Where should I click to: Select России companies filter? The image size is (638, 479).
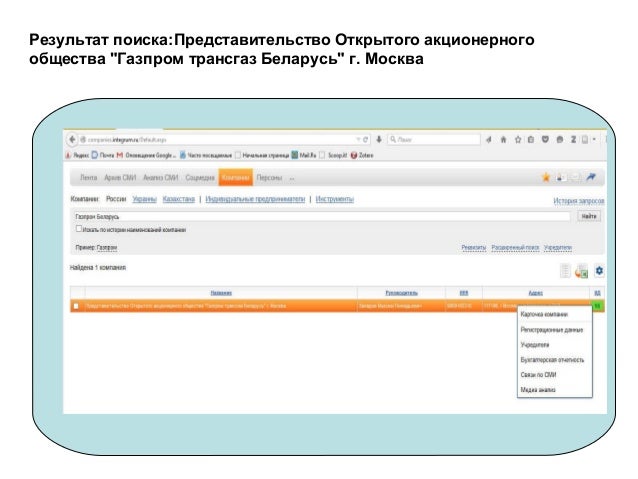pyautogui.click(x=116, y=199)
